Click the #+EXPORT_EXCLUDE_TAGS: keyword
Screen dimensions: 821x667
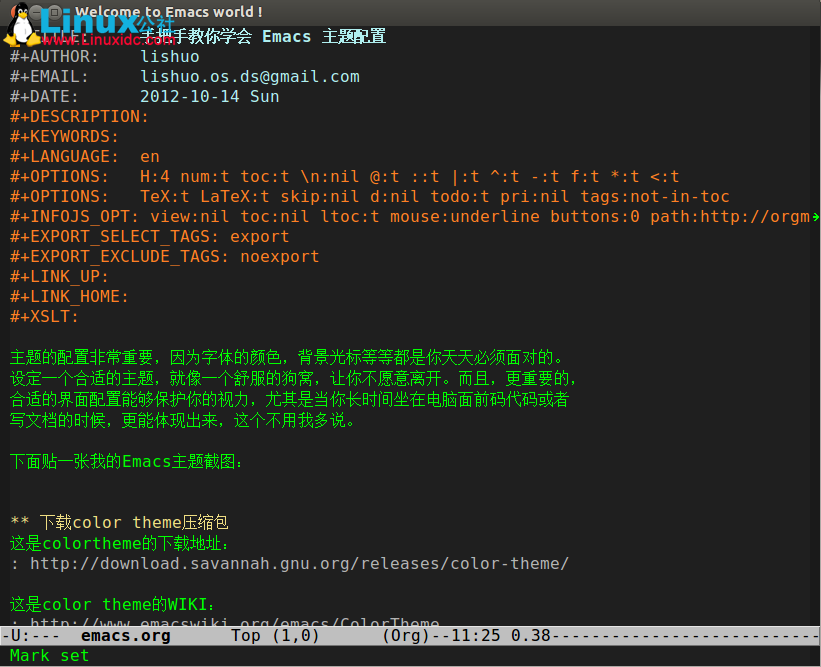pyautogui.click(x=119, y=257)
